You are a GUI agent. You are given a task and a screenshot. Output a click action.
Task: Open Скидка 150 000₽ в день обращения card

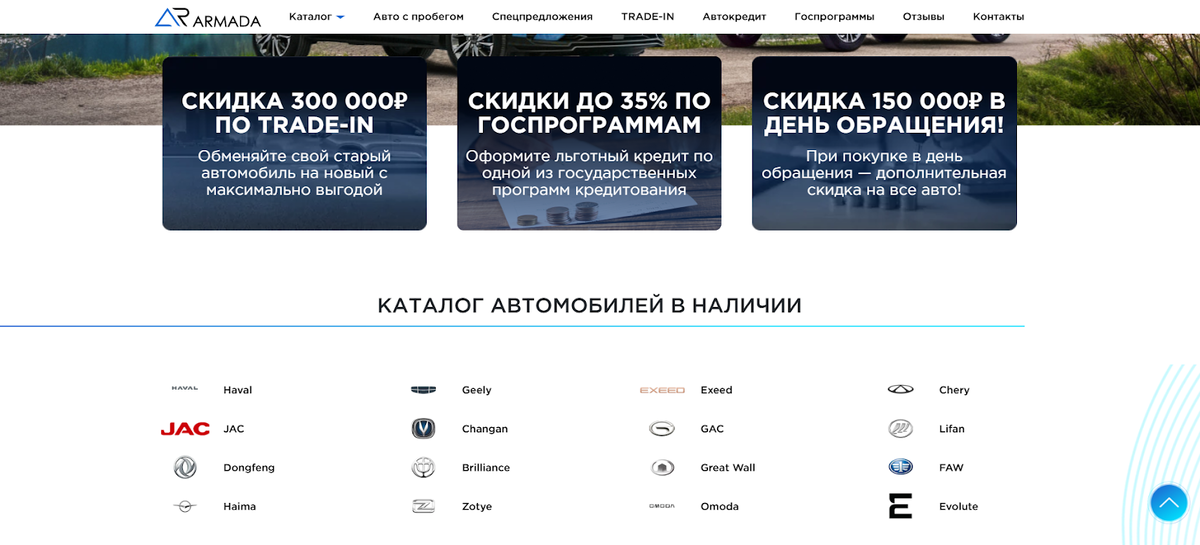(884, 143)
